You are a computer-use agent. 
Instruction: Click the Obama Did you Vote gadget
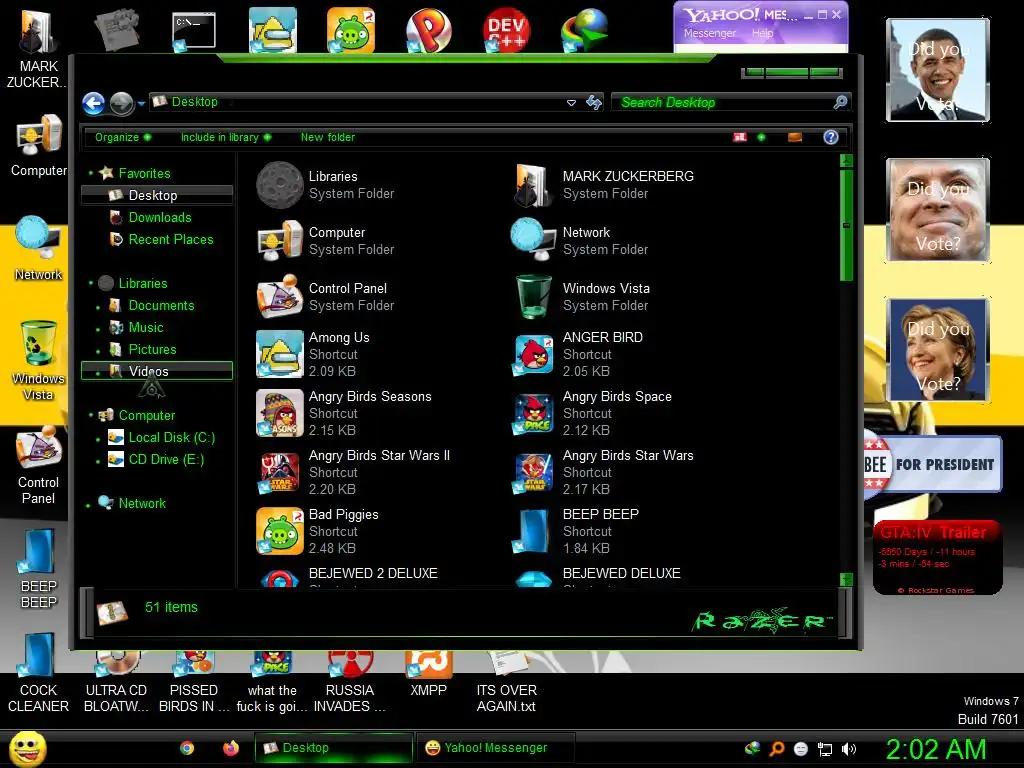938,70
